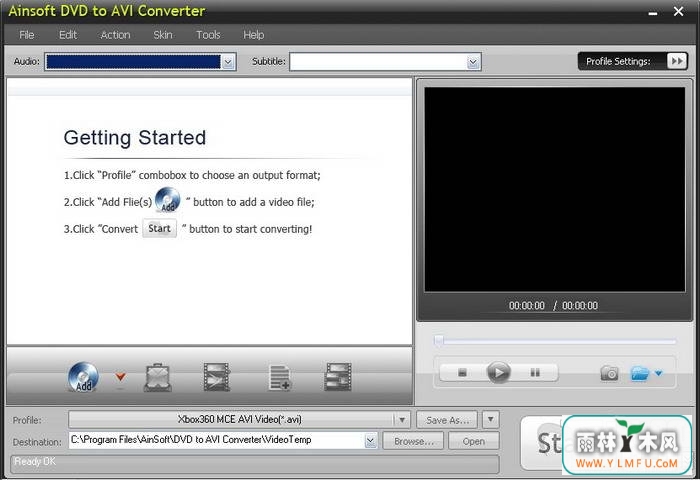The image size is (700, 480).
Task: Open the Profile format combobox
Action: coord(239,420)
